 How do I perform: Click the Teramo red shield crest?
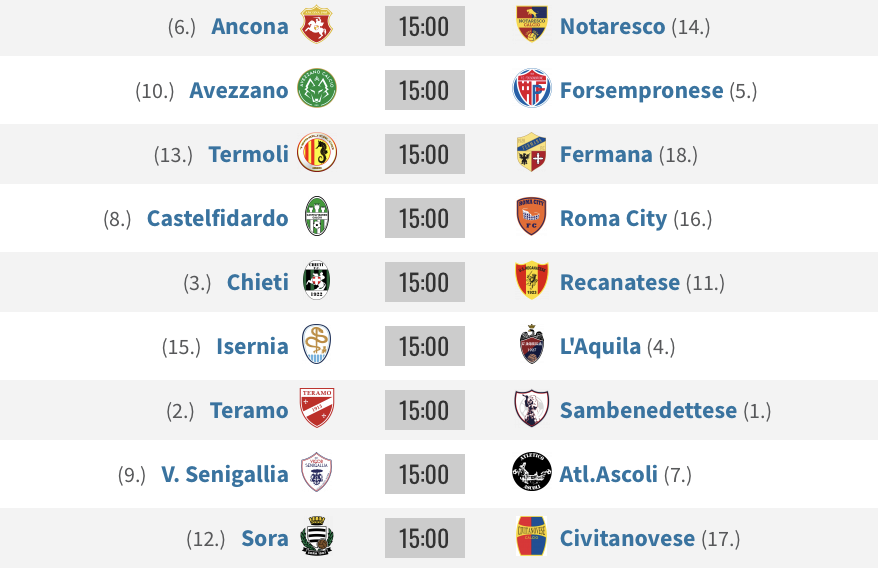pos(316,408)
